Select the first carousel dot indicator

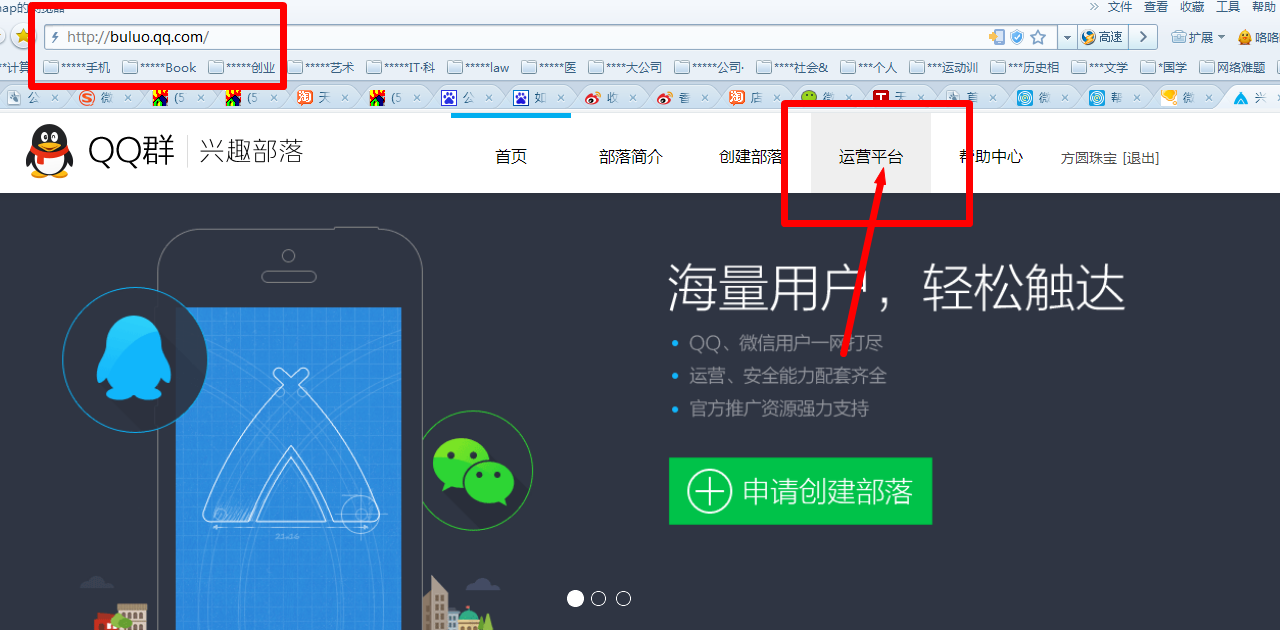pyautogui.click(x=575, y=598)
